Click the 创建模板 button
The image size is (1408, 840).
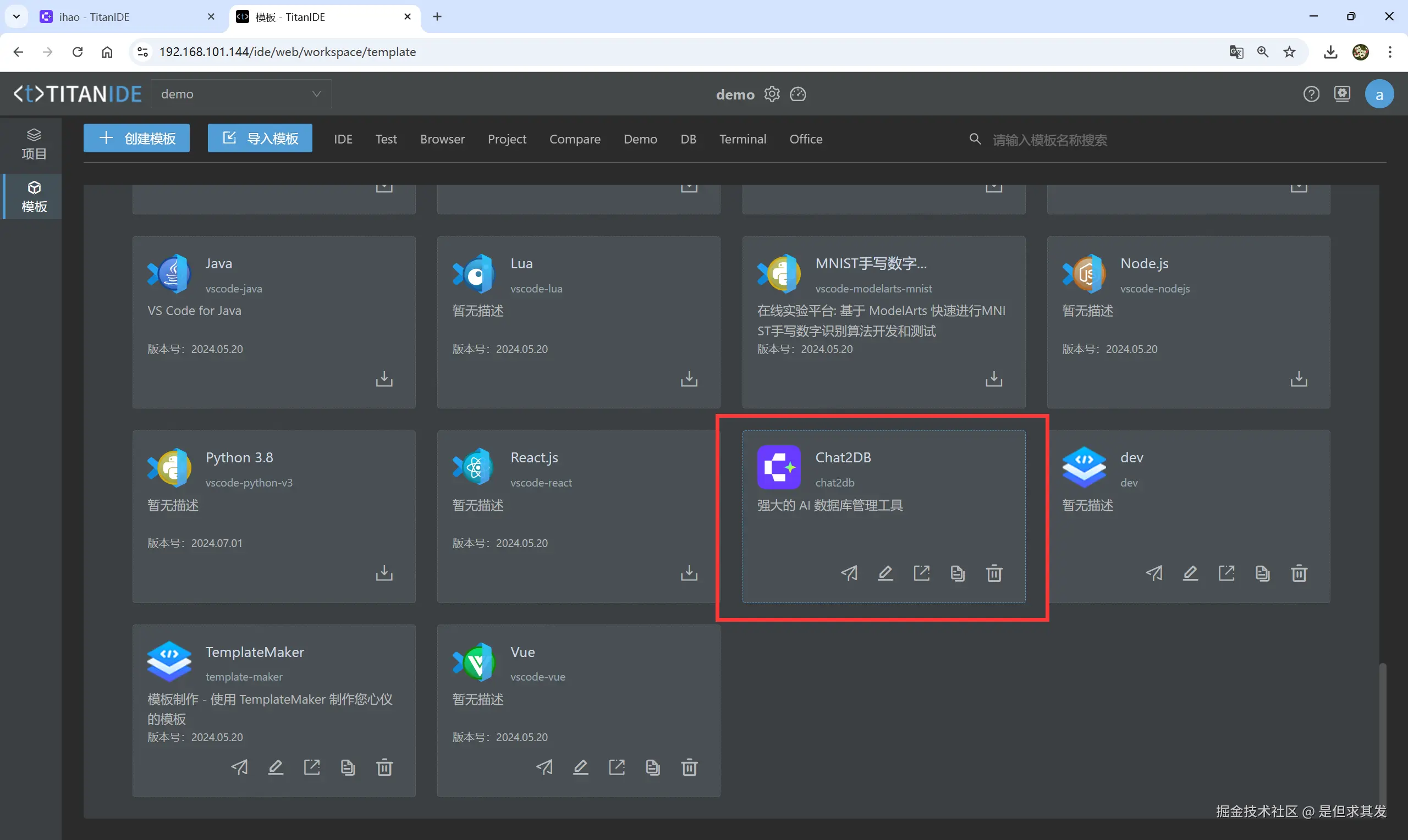pyautogui.click(x=136, y=138)
